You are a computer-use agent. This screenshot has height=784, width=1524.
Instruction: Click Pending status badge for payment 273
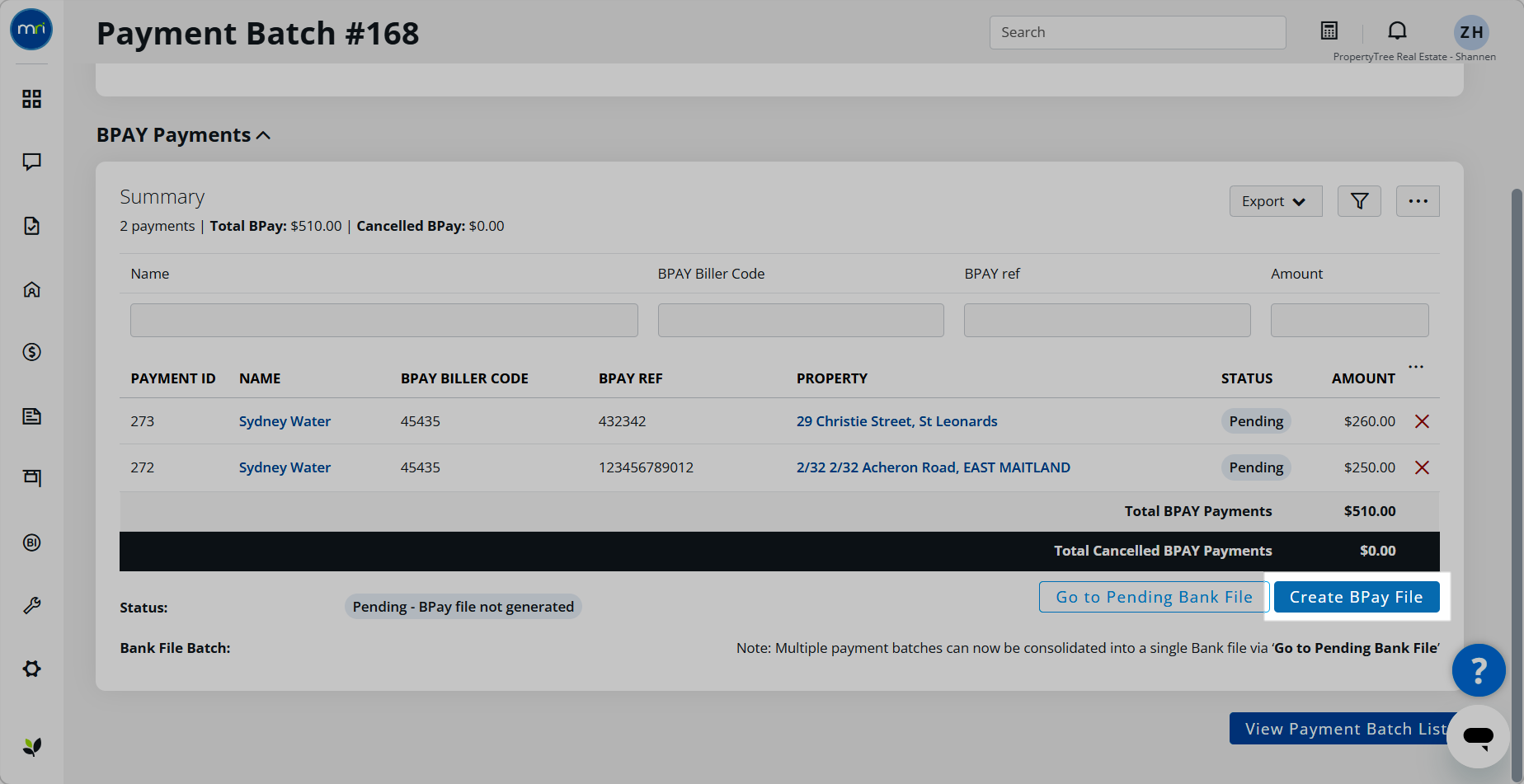point(1256,421)
